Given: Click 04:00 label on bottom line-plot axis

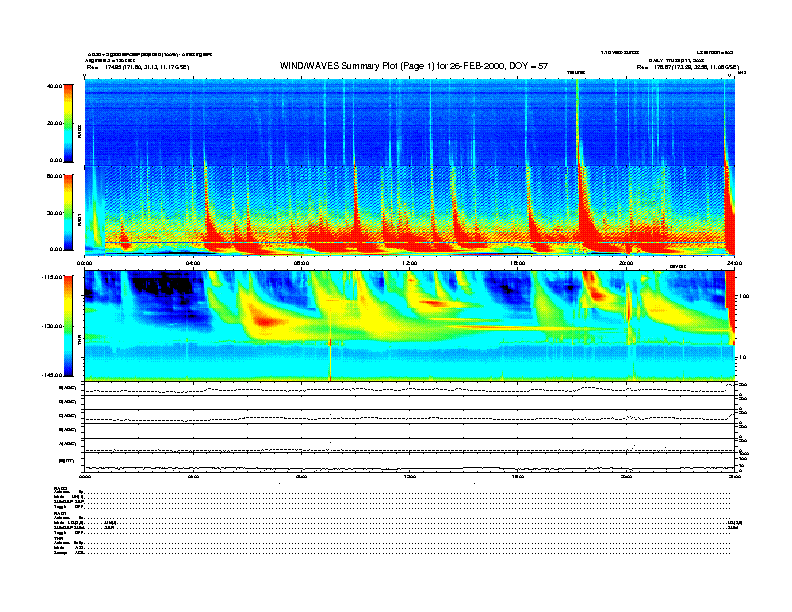Looking at the screenshot, I should click(x=193, y=477).
